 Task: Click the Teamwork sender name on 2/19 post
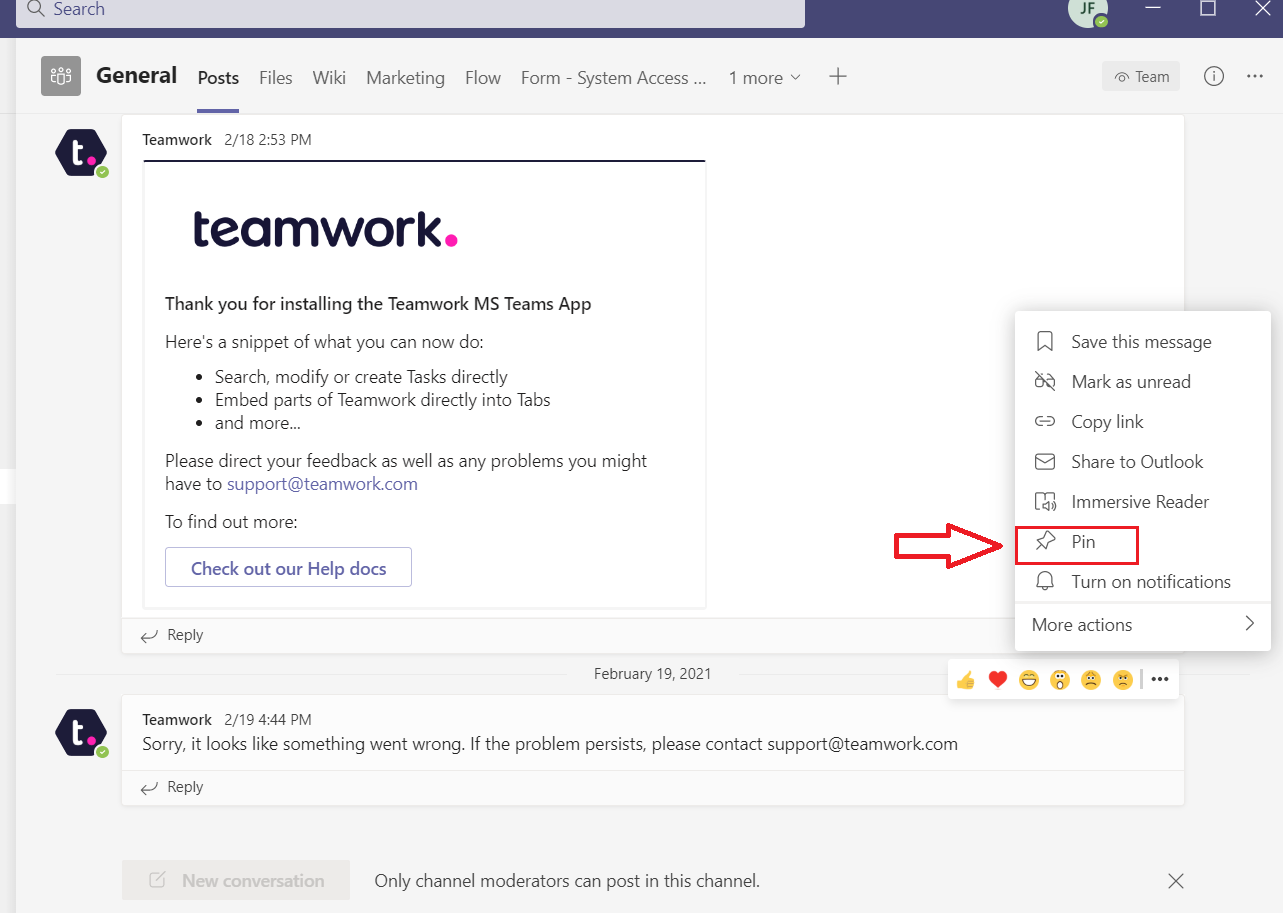click(177, 720)
